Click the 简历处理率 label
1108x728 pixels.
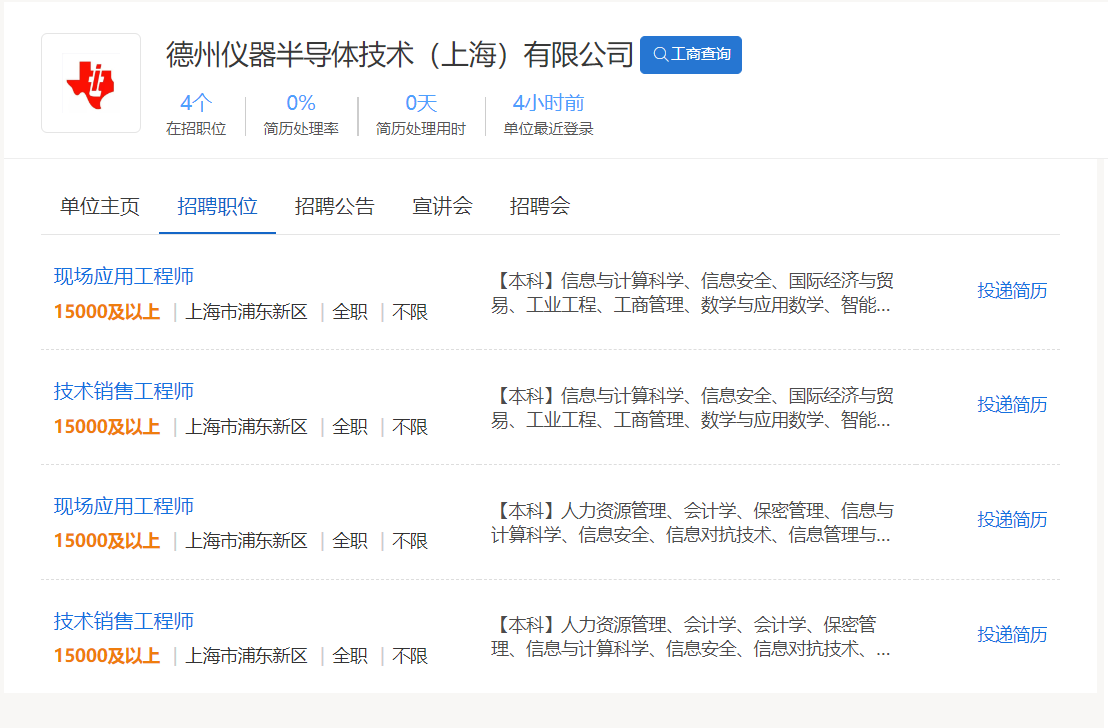(x=301, y=129)
